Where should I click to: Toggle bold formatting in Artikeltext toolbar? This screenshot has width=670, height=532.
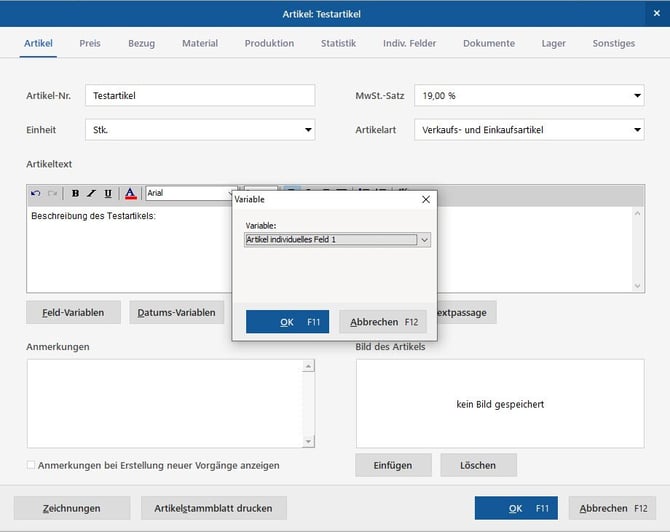pos(75,193)
